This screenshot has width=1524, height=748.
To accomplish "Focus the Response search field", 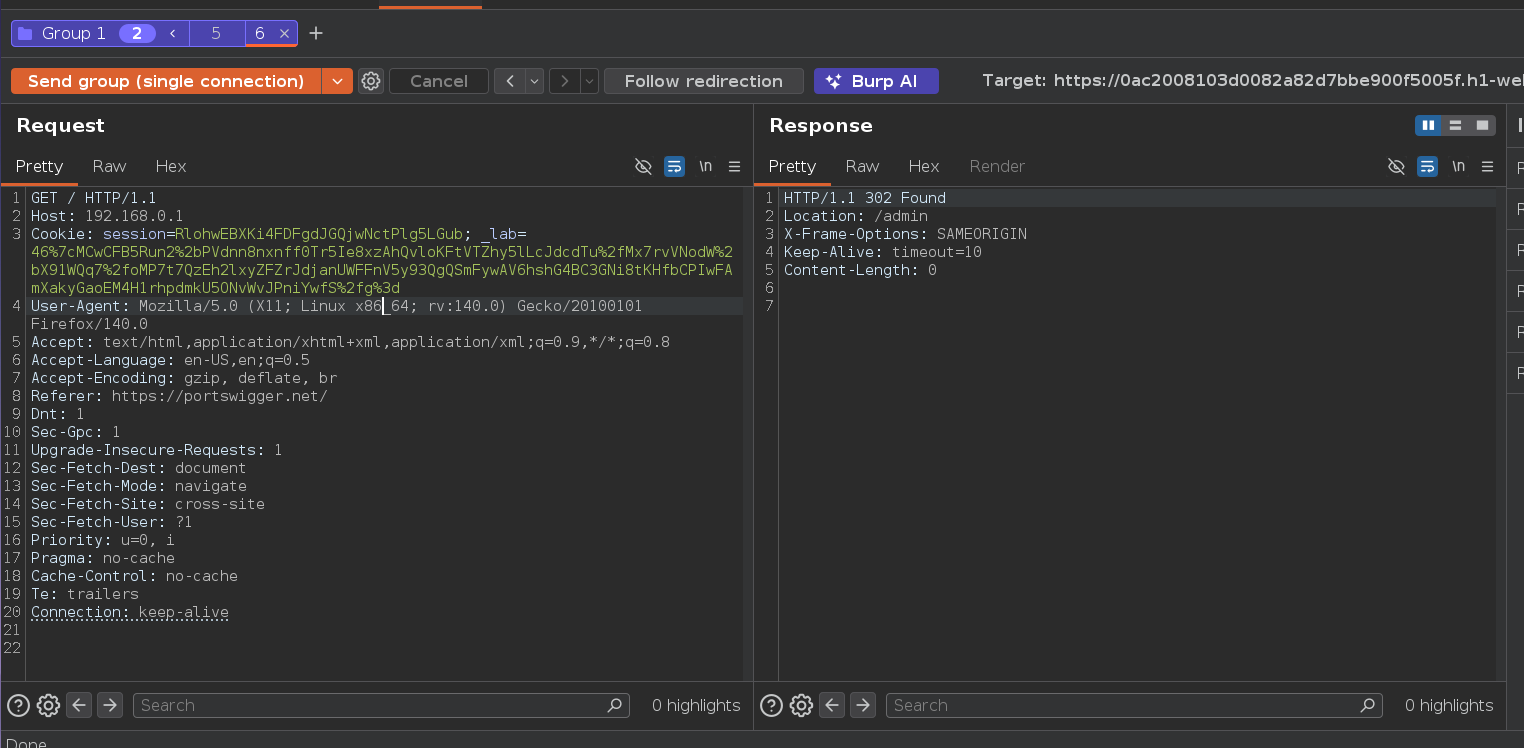I will (x=1134, y=705).
